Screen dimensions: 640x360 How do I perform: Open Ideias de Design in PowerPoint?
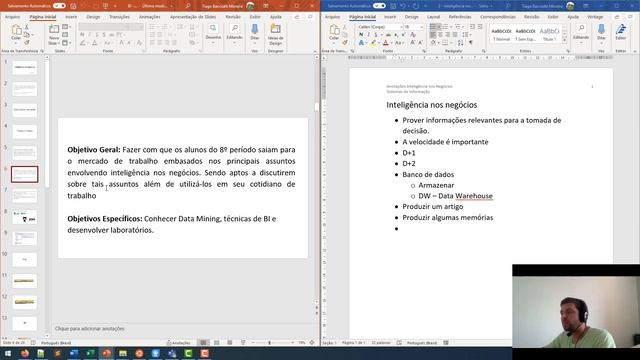(276, 34)
